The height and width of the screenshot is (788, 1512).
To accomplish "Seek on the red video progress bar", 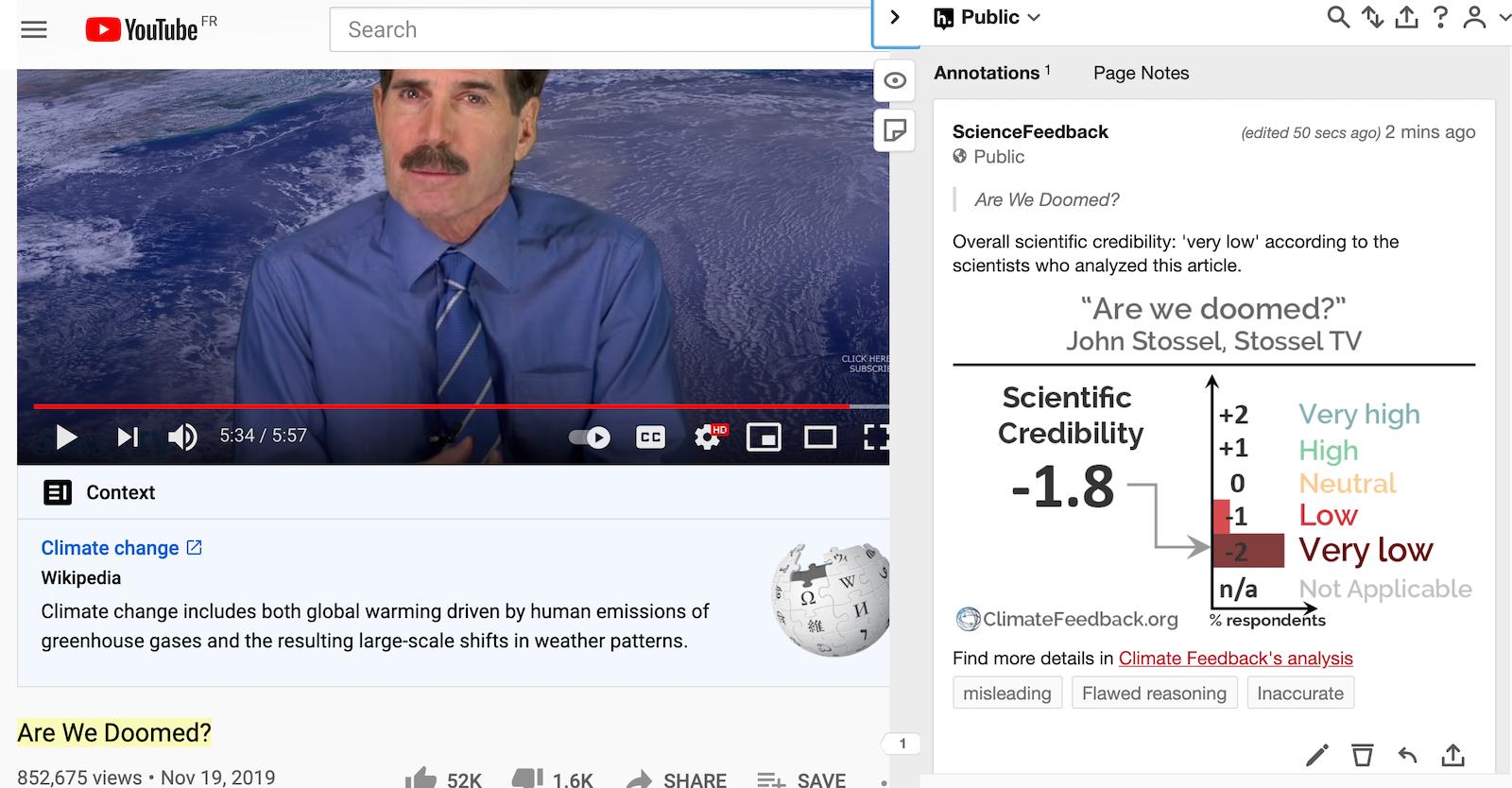I will [461, 406].
